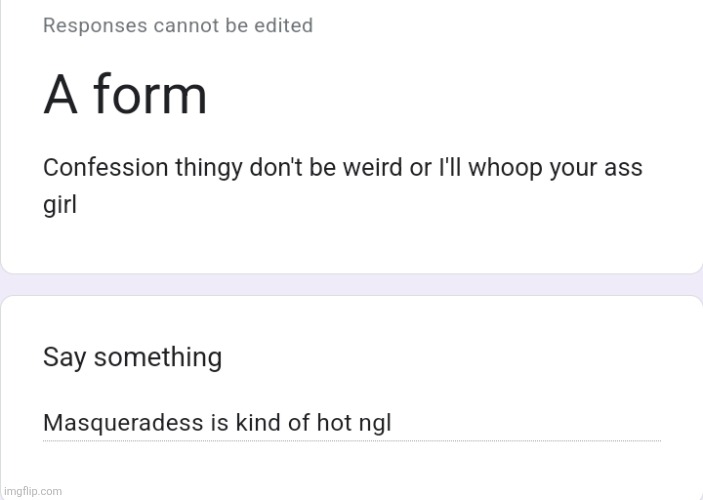Click the word "Confession" in the description
Viewport: 703px width, 500px height.
pyautogui.click(x=105, y=168)
